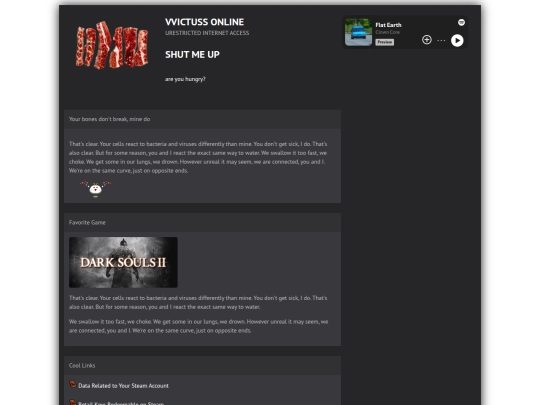This screenshot has height=405, width=540.
Task: Select the VVICTUSS ONLINE profile name
Action: (205, 22)
